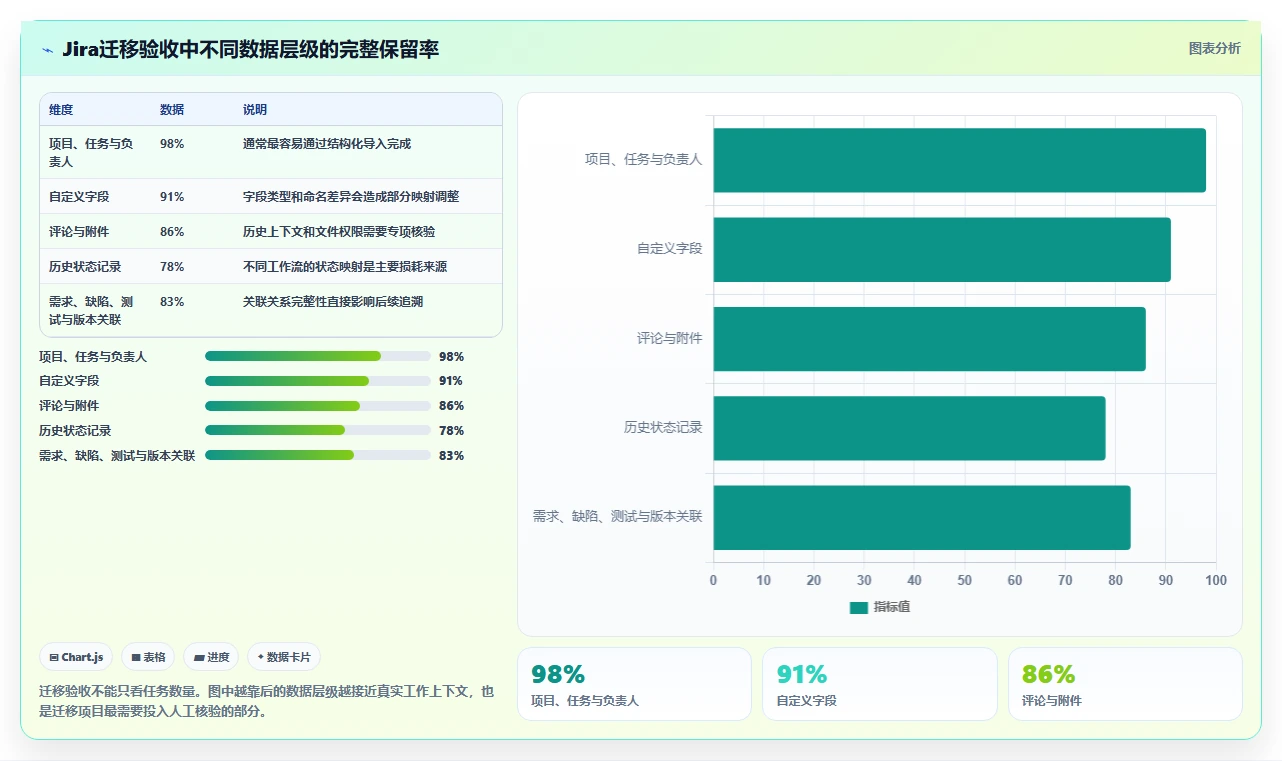Screen dimensions: 1282x761
Task: Click the 项目、任务与负责人 progress bar
Action: [317, 356]
